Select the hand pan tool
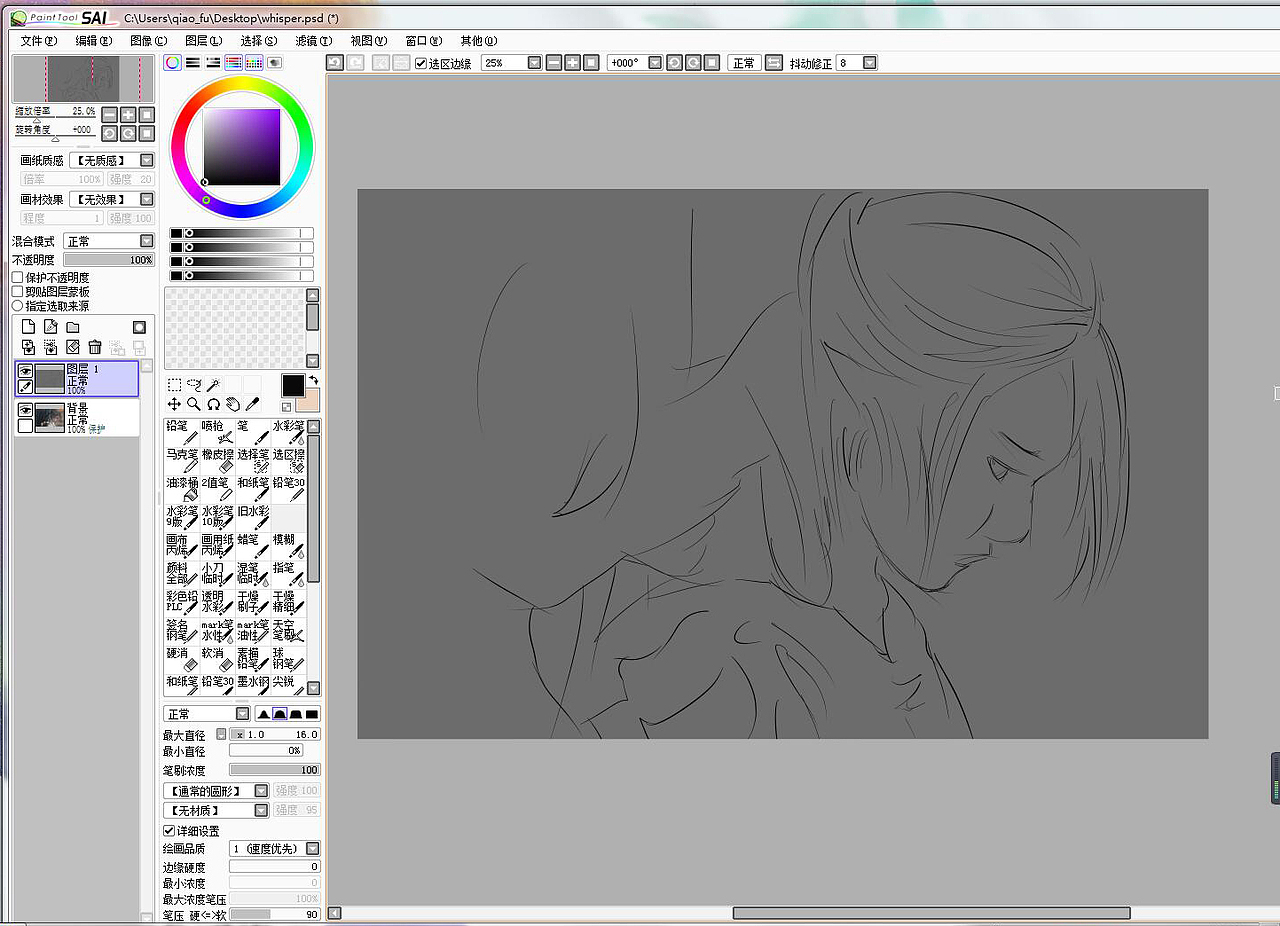This screenshot has height=926, width=1280. coord(232,404)
